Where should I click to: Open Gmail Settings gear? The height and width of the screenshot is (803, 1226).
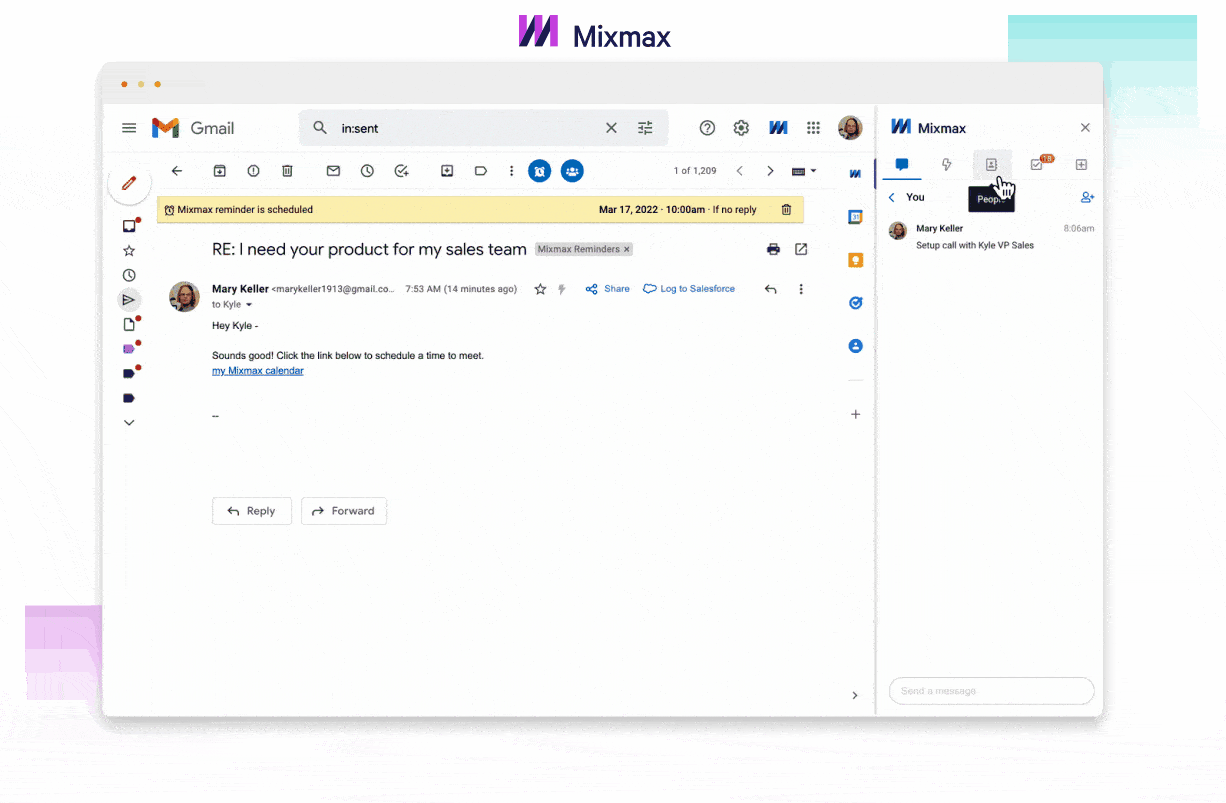741,128
